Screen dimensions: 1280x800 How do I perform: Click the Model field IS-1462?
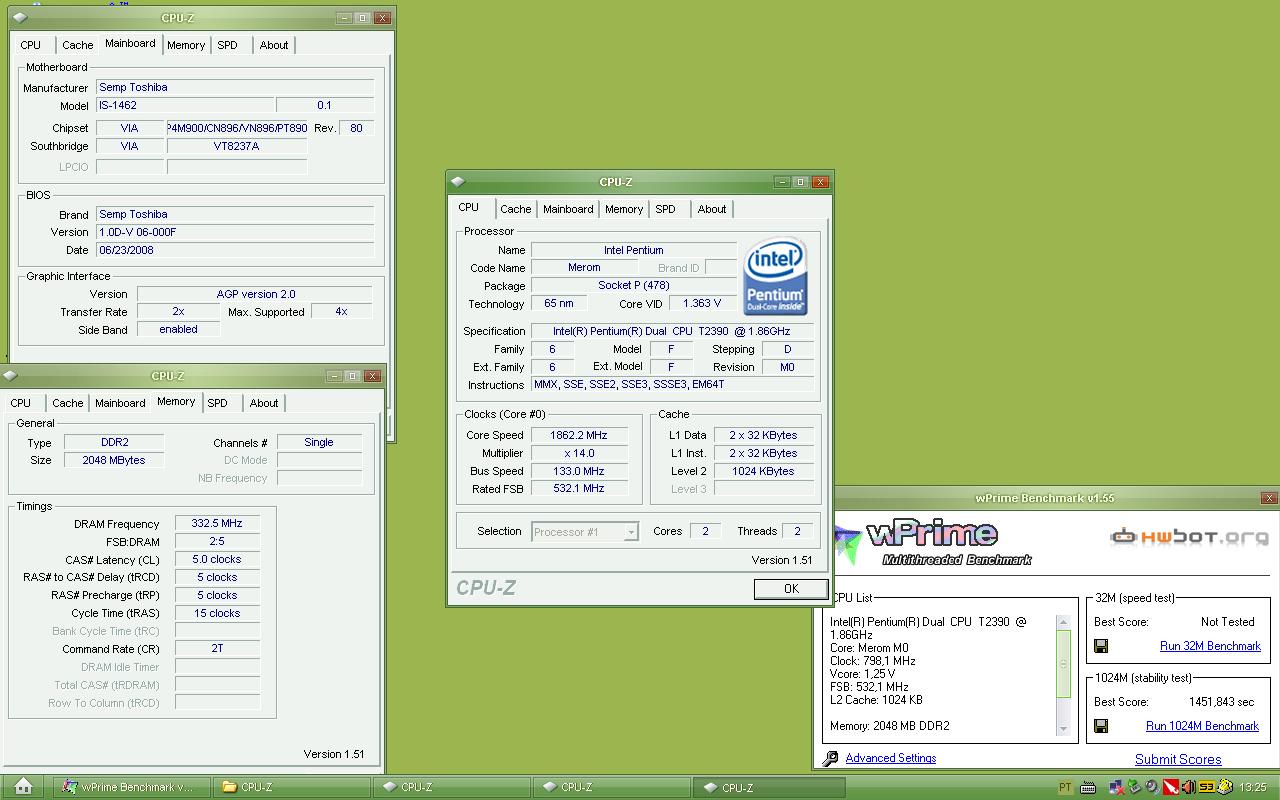pyautogui.click(x=185, y=105)
